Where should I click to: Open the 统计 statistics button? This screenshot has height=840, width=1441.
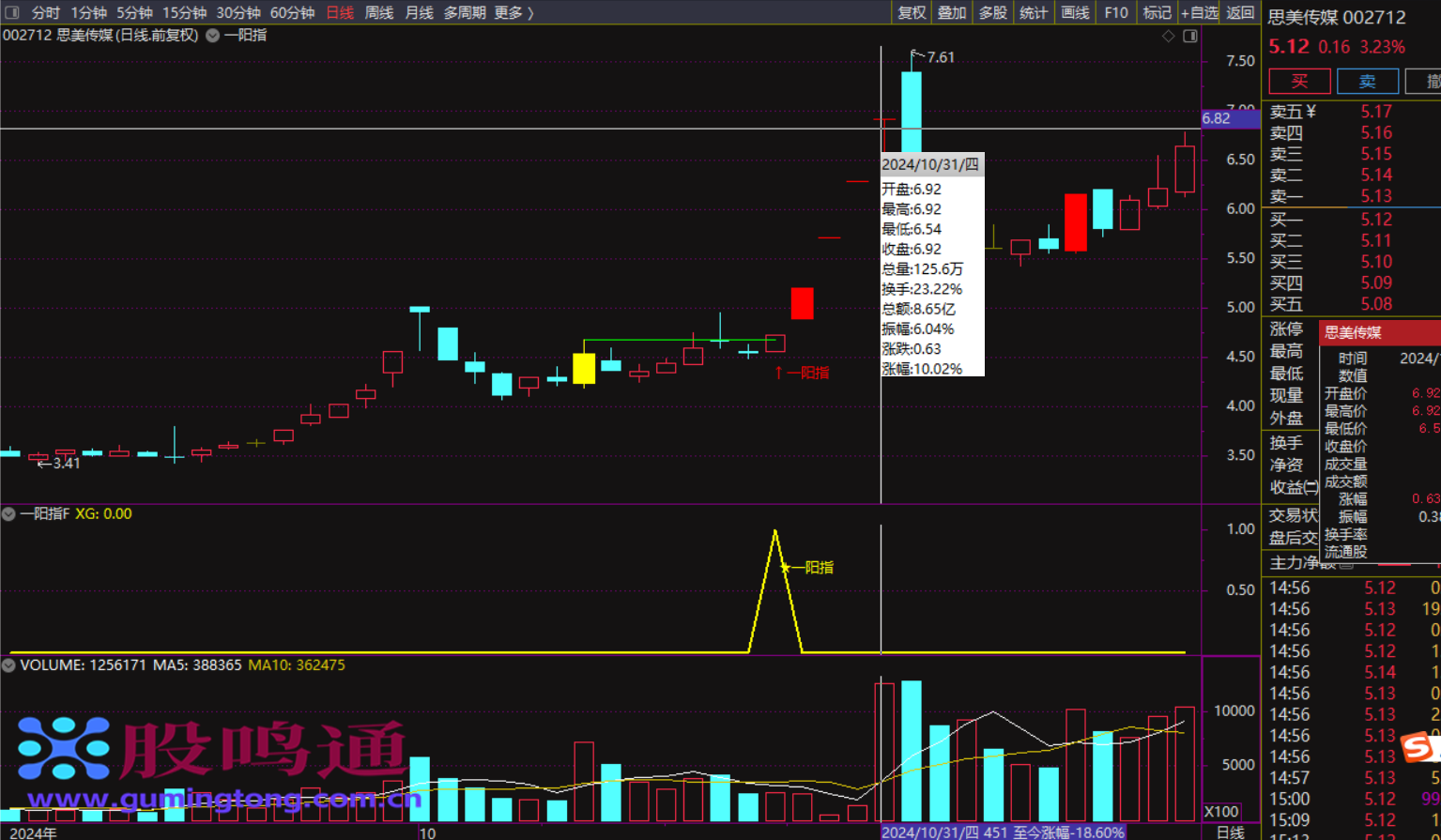(x=1034, y=12)
